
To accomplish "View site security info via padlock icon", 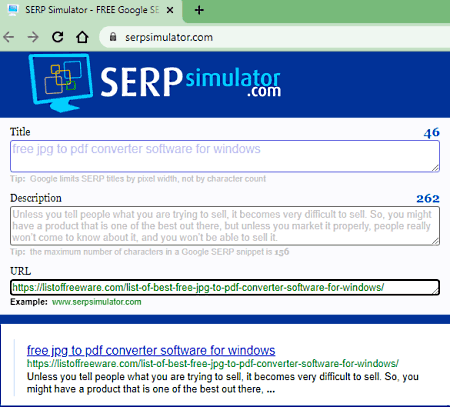I will [113, 37].
